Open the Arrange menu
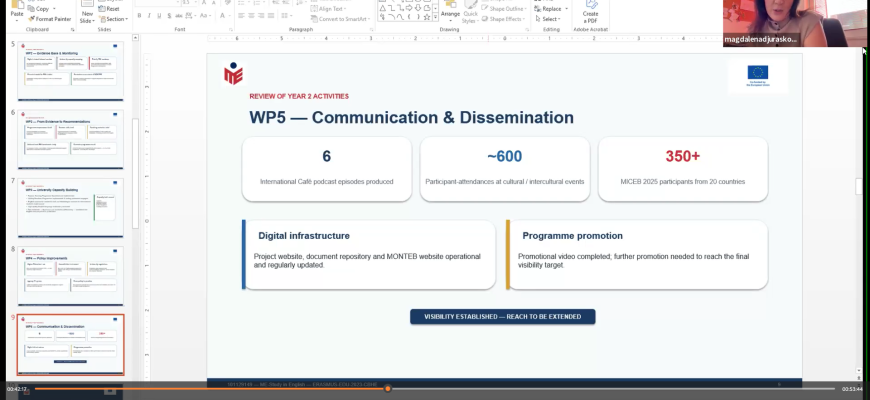 pos(451,12)
